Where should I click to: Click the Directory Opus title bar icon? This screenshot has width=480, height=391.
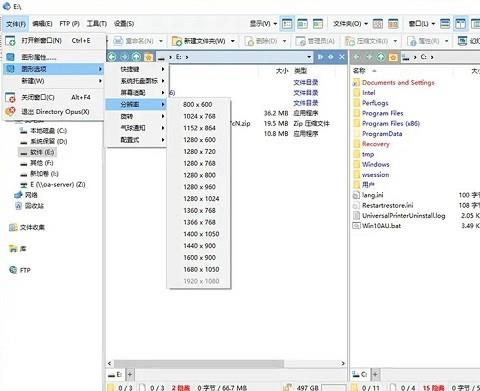pos(7,6)
